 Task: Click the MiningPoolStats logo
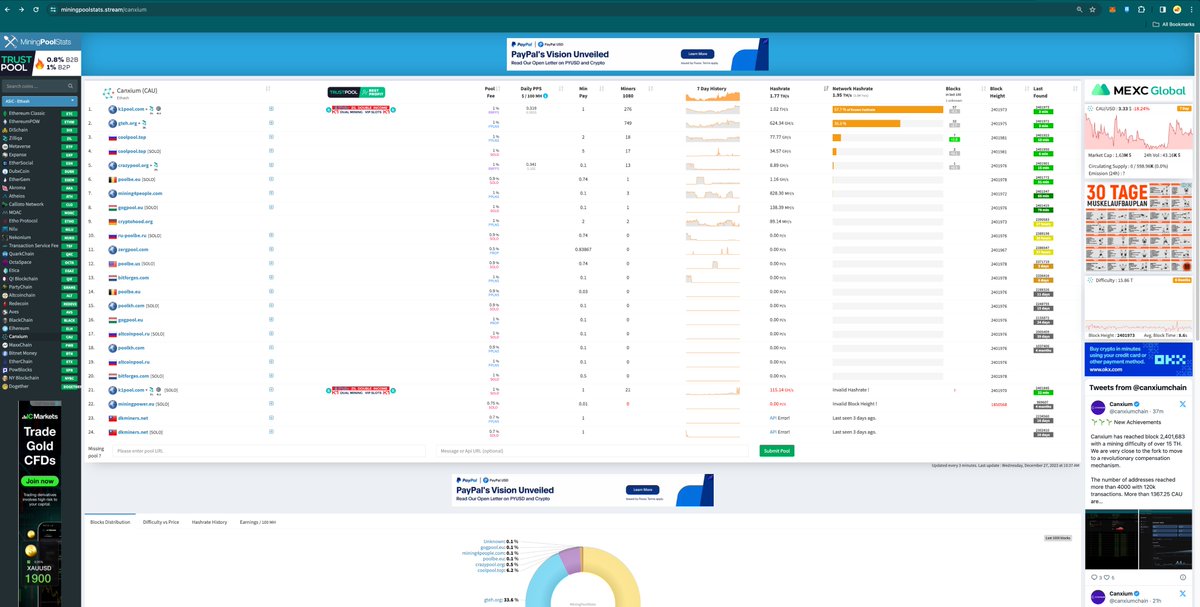40,43
